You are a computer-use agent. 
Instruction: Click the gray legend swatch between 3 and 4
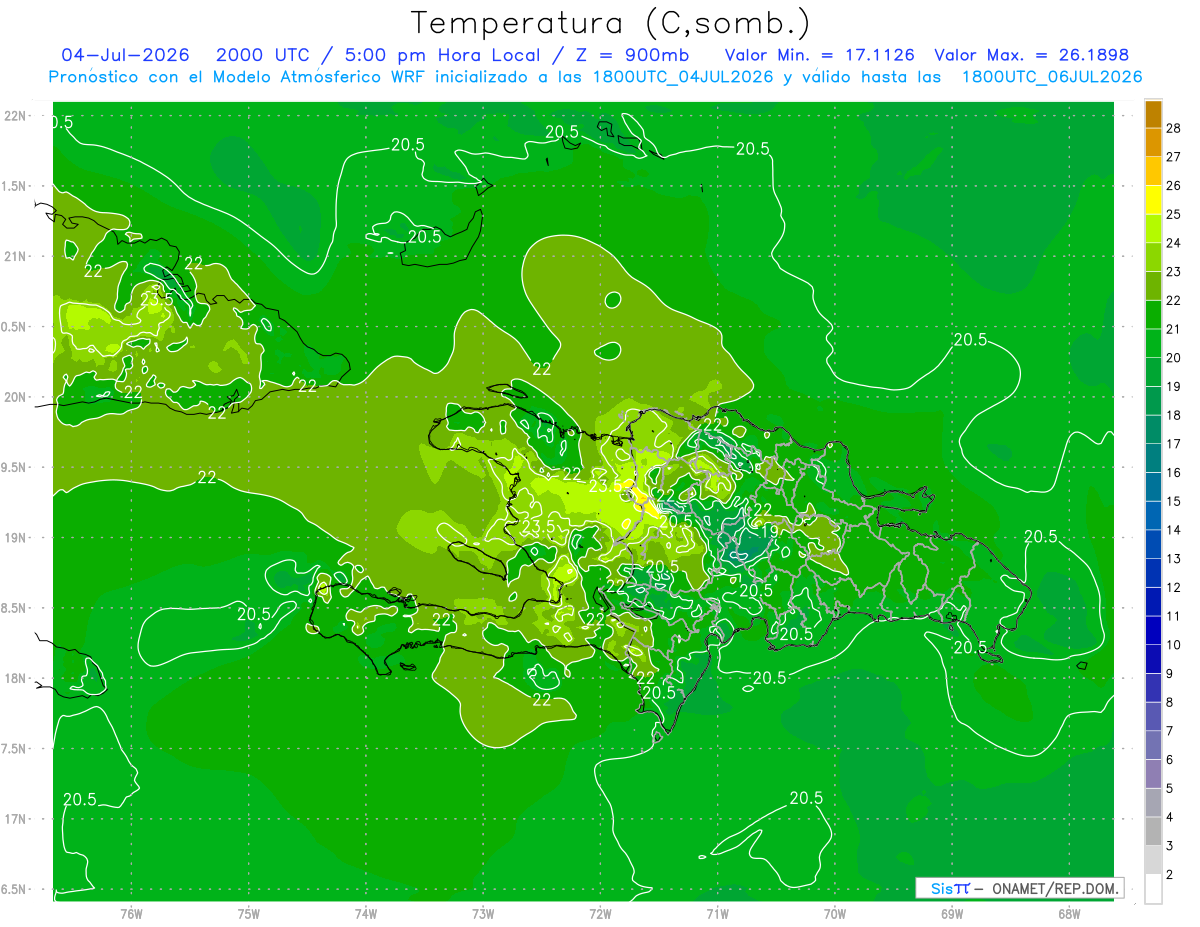click(1153, 832)
